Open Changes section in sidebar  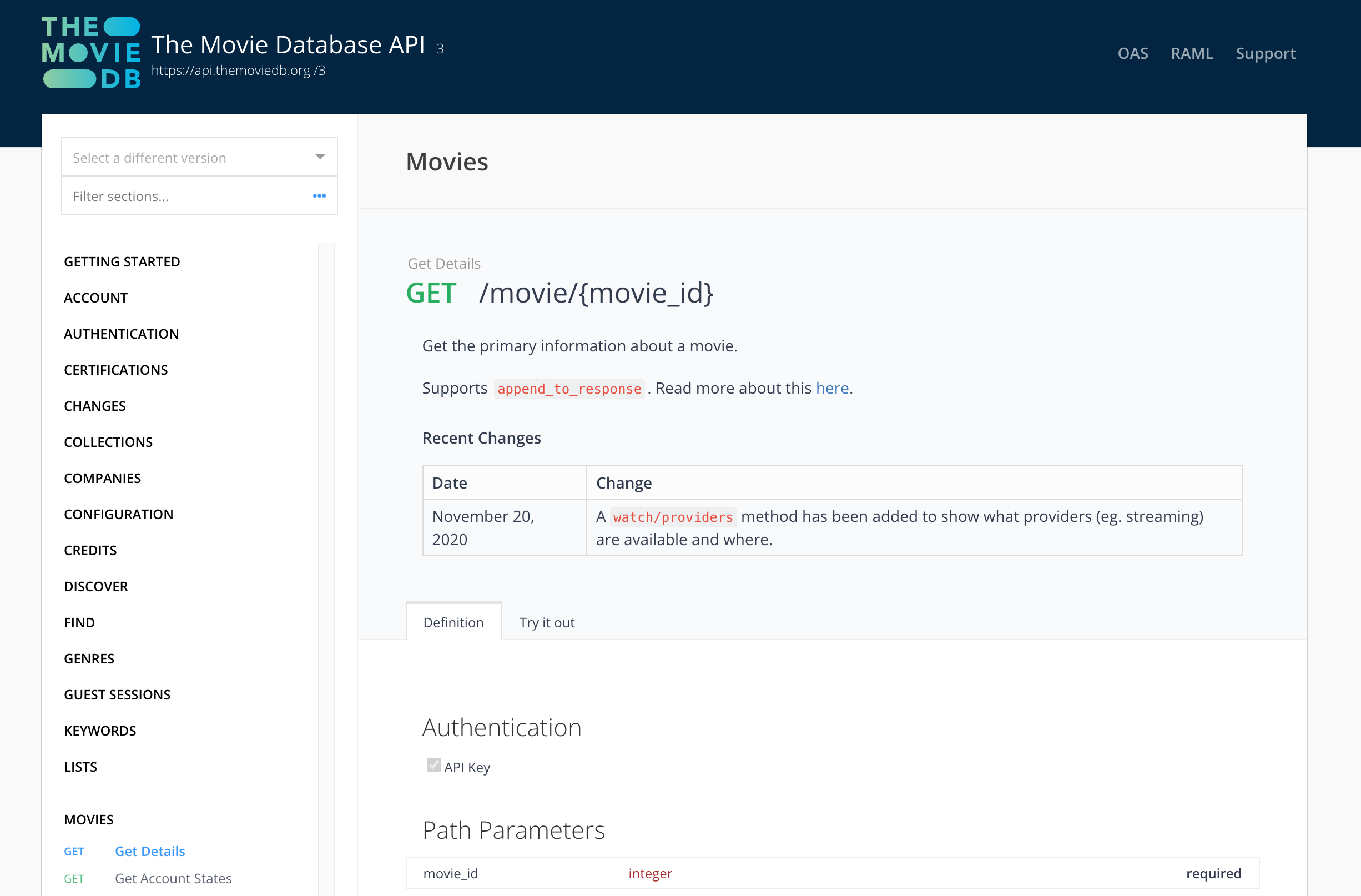click(94, 405)
